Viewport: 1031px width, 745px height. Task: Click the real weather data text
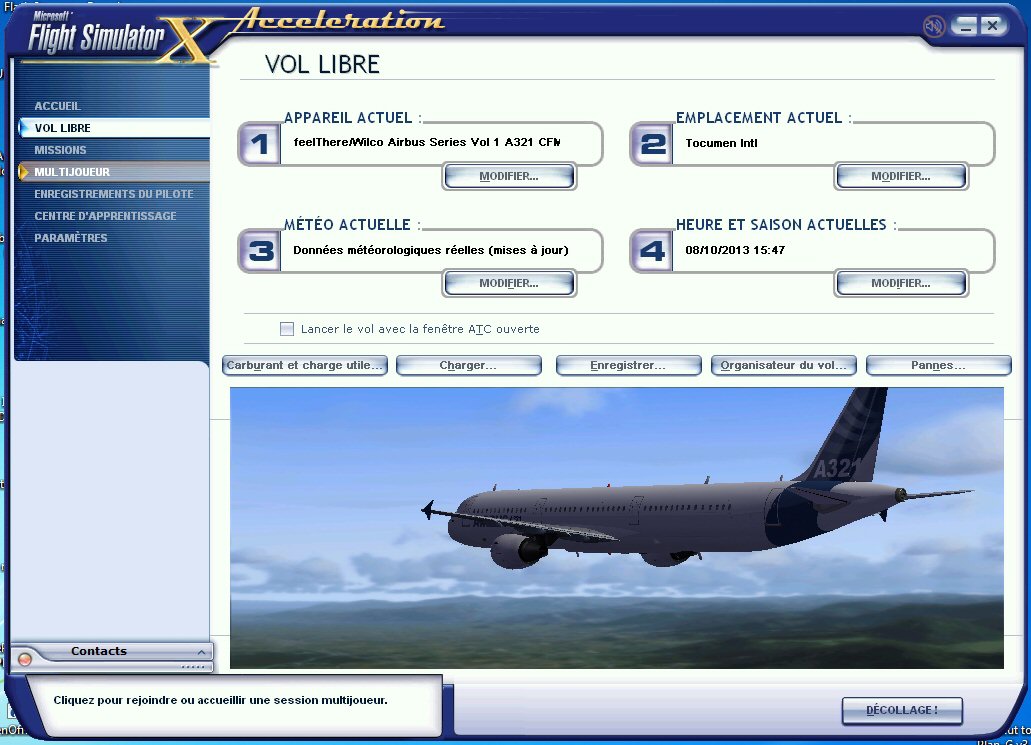(431, 250)
